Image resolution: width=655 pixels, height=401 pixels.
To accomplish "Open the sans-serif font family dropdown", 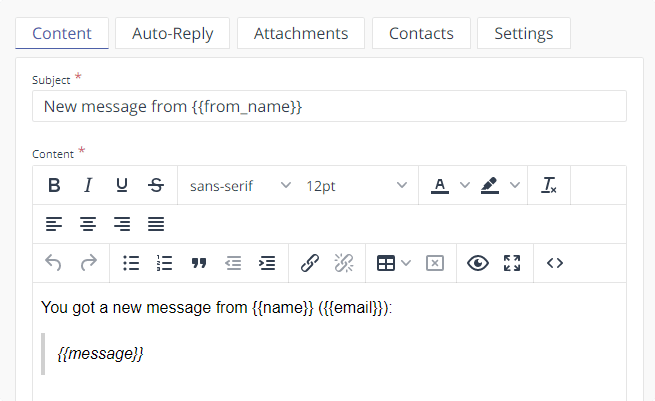I will click(x=240, y=185).
